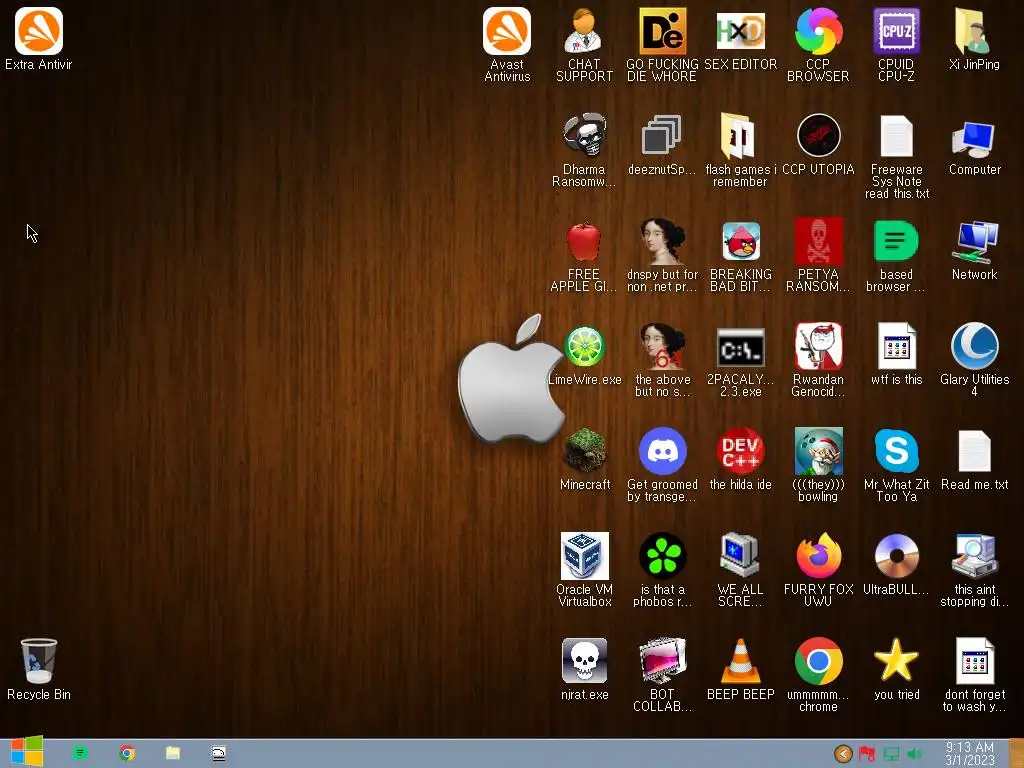Select the njrat.exe skull icon
The image size is (1024, 768).
pyautogui.click(x=584, y=670)
